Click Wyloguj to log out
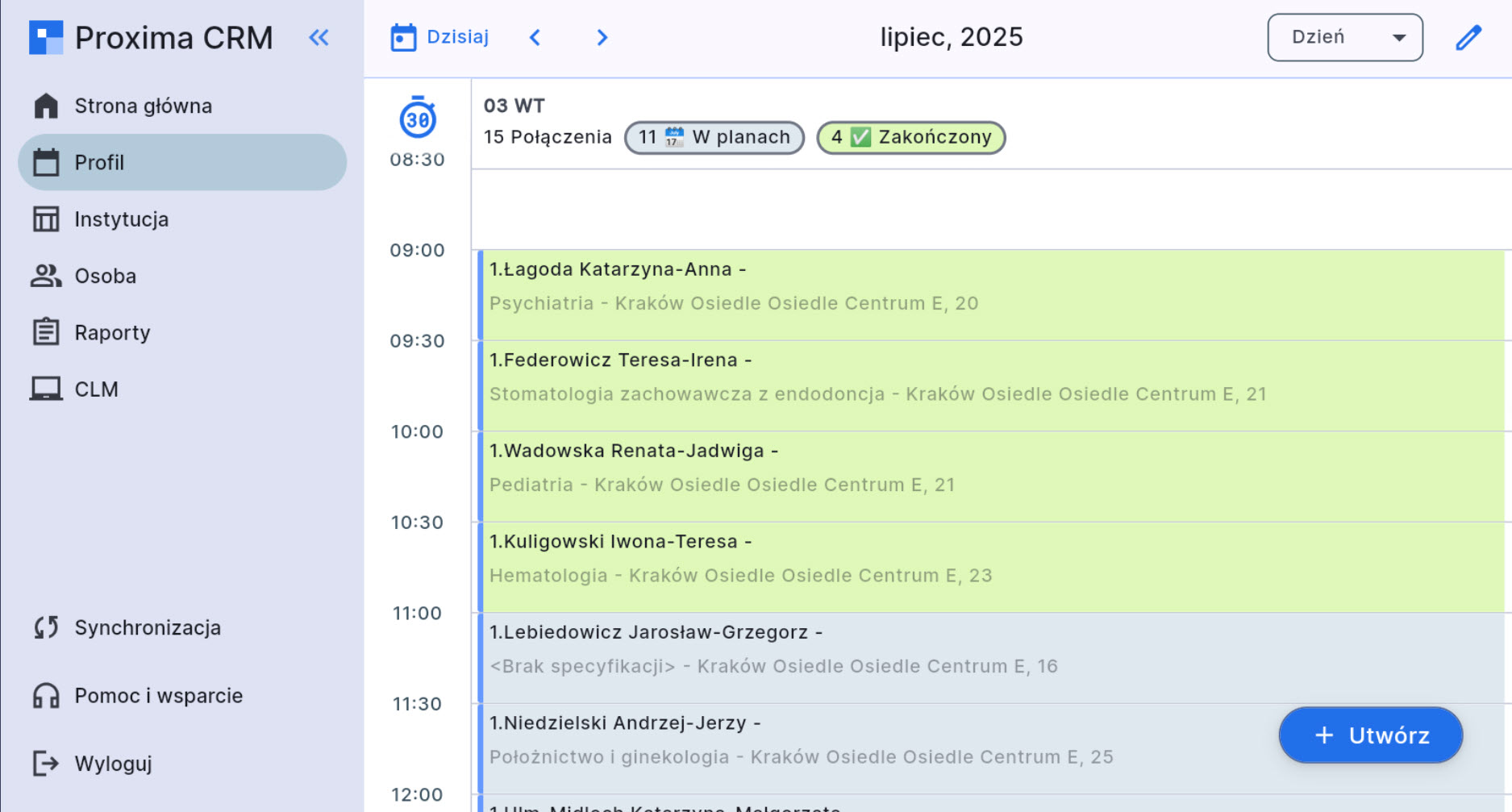This screenshot has width=1512, height=812. 113,764
